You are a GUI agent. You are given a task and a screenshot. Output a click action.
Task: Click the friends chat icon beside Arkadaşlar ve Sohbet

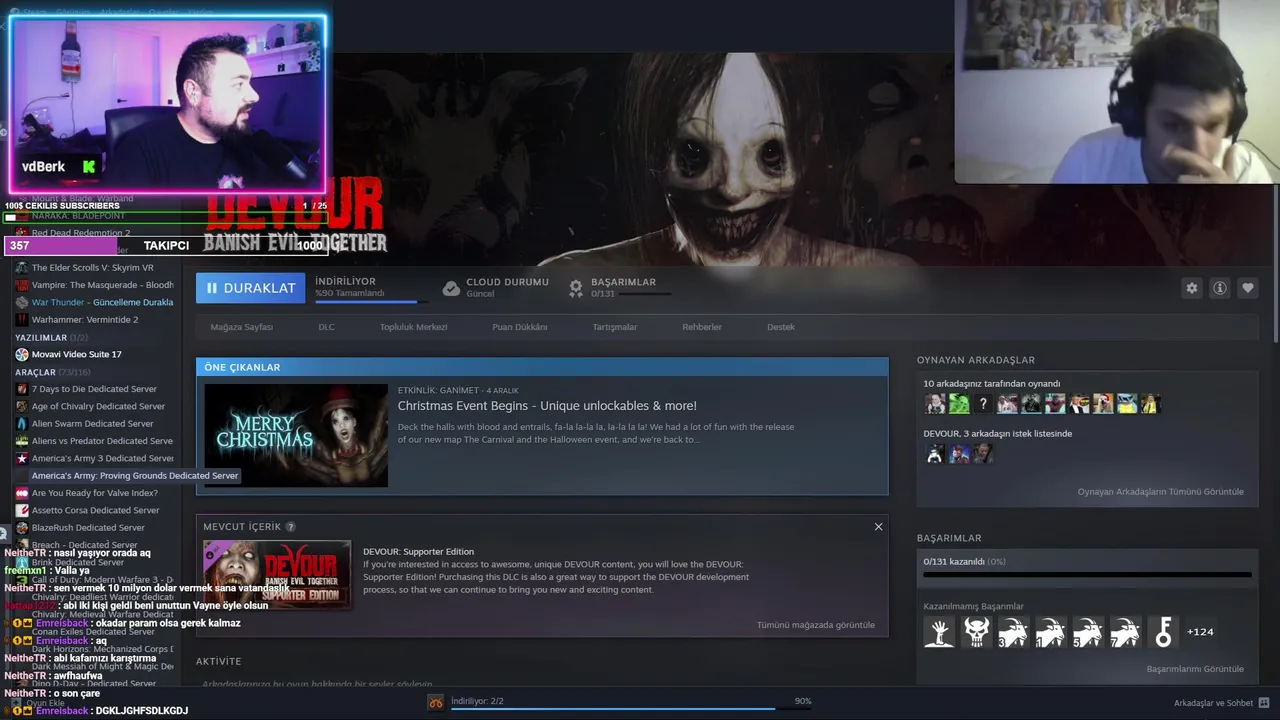point(1264,703)
